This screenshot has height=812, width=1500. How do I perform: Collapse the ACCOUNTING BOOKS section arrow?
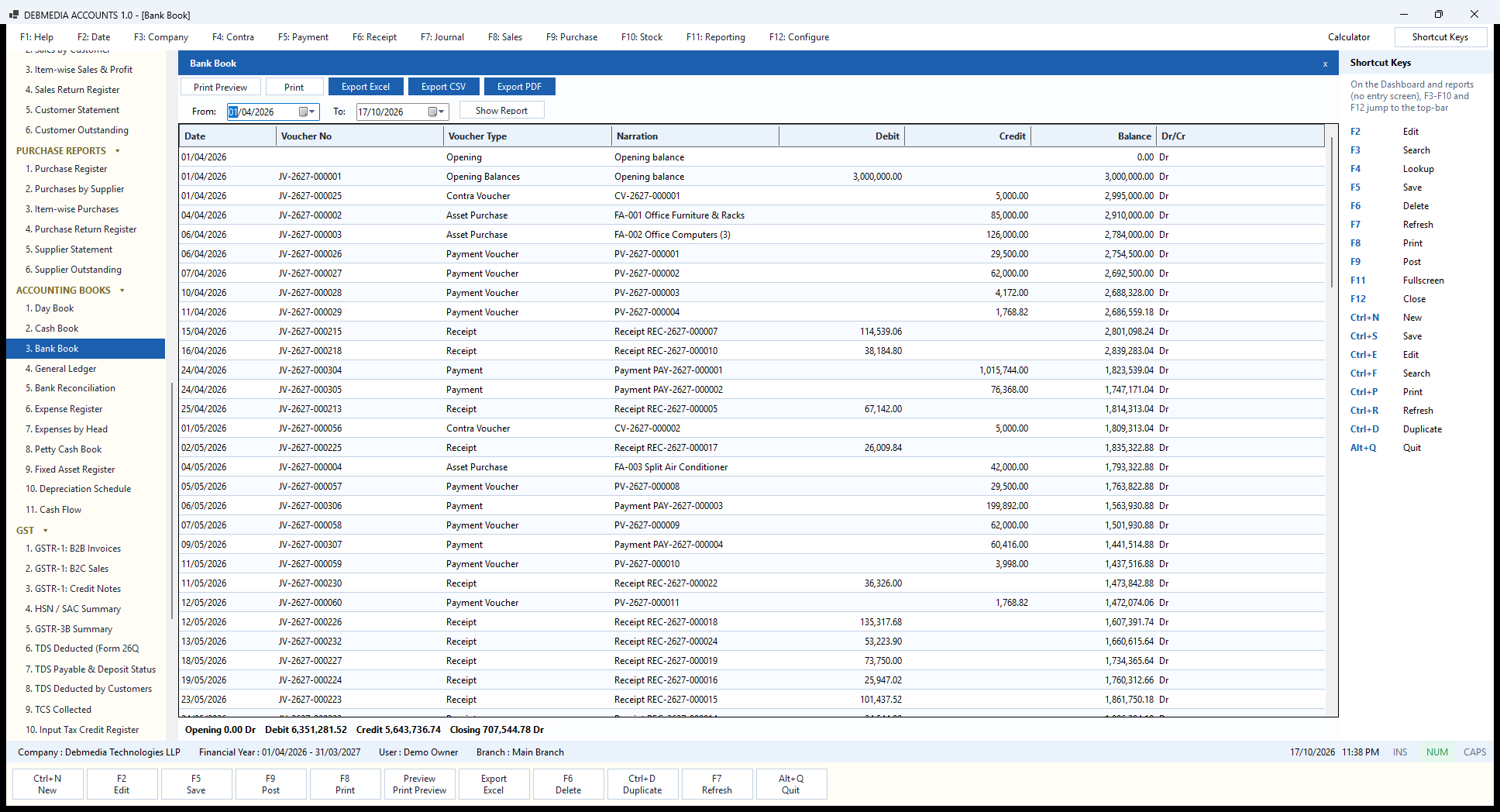point(122,291)
